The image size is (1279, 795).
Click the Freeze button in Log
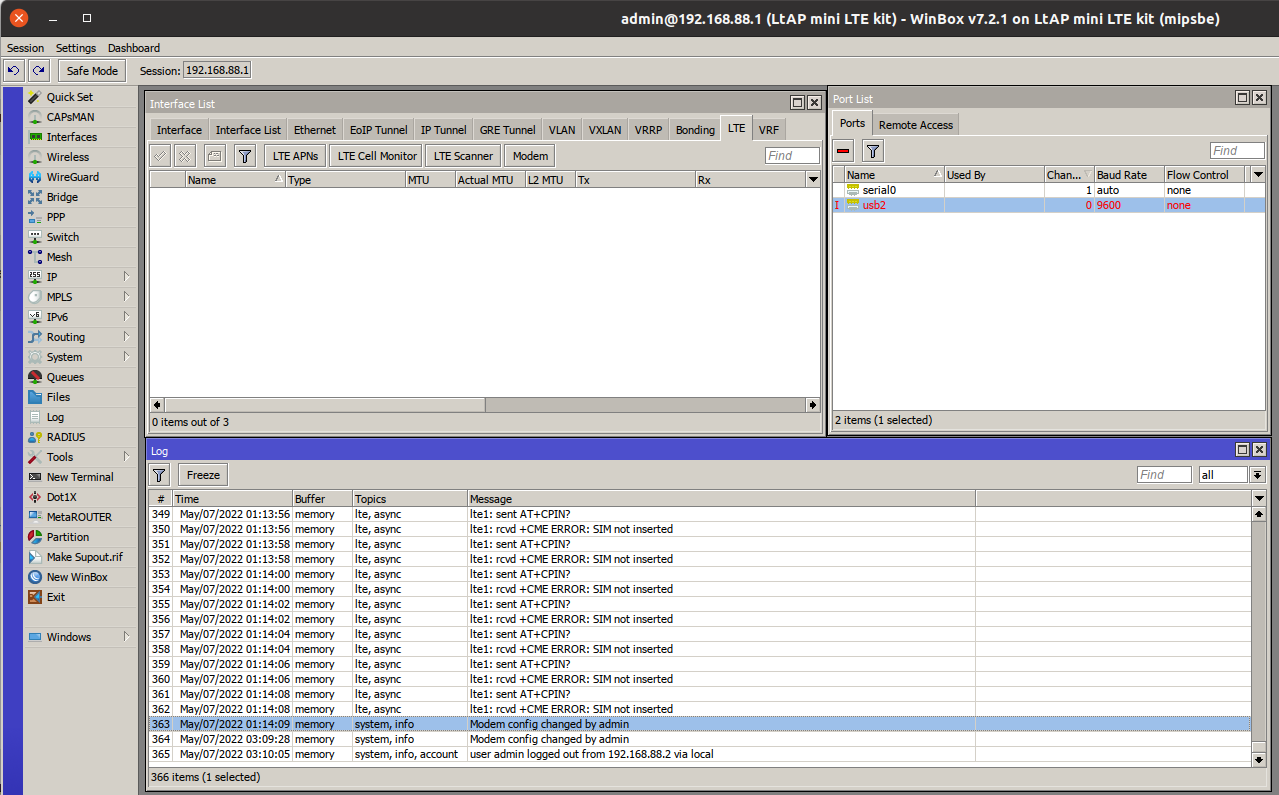click(203, 475)
